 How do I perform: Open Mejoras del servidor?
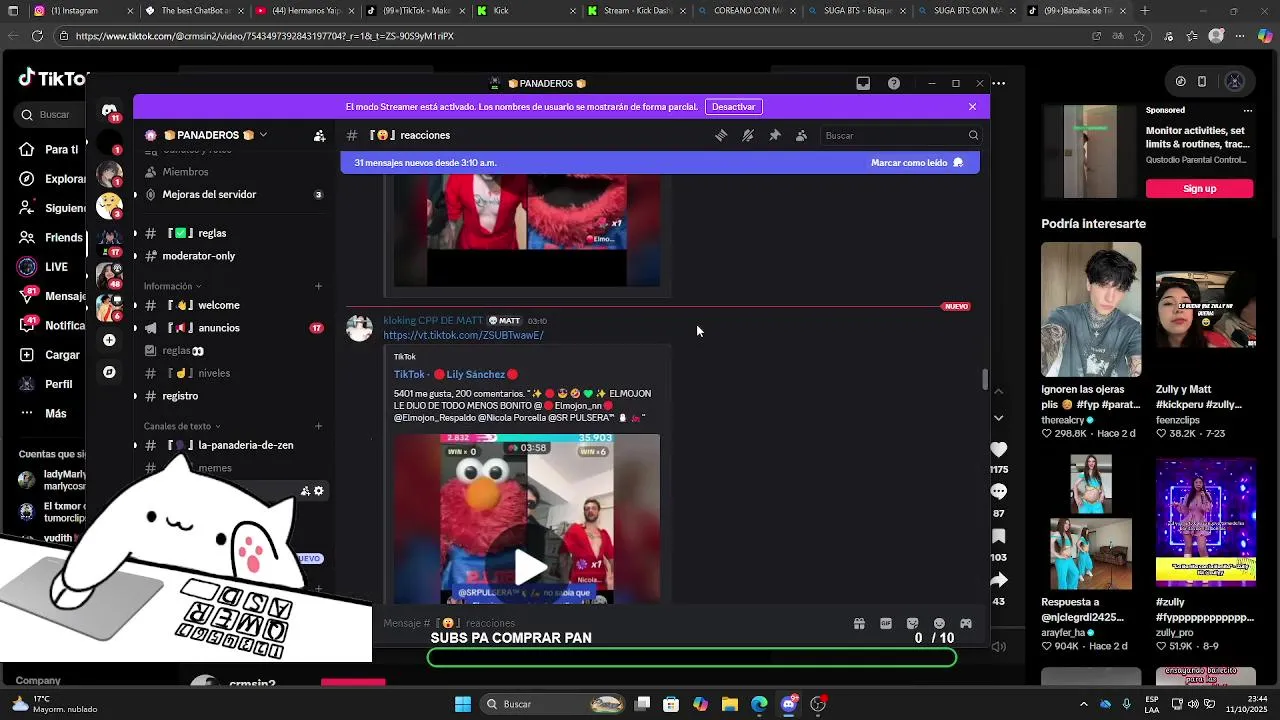click(232, 194)
